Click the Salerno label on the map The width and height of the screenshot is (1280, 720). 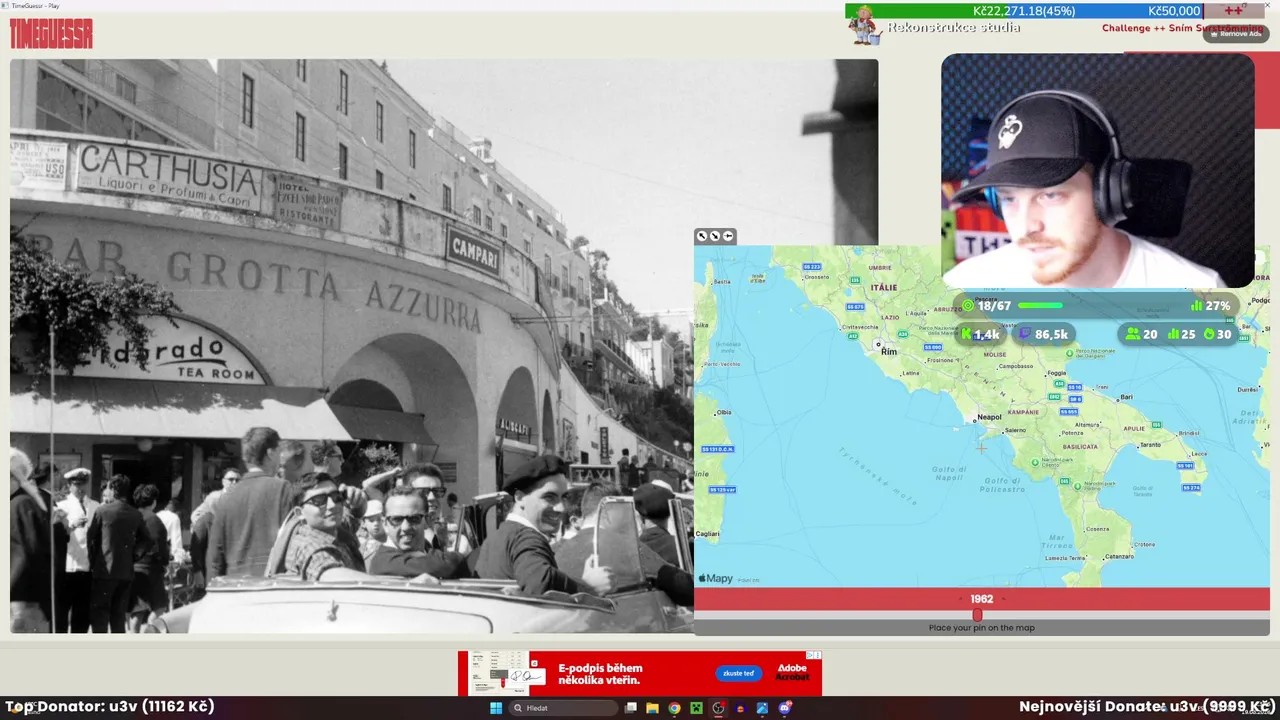pos(1015,430)
